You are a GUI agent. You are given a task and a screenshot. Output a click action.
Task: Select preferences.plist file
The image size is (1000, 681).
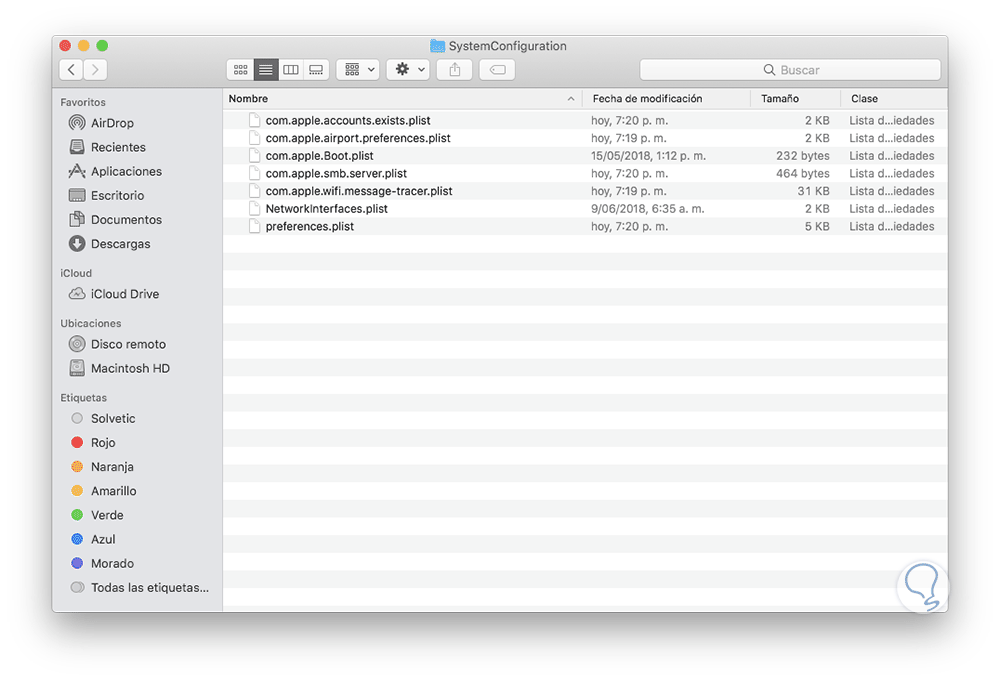[585, 226]
